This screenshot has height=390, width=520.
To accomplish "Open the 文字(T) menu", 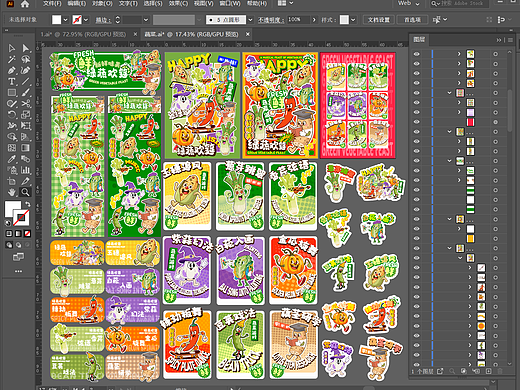I will (128, 3).
